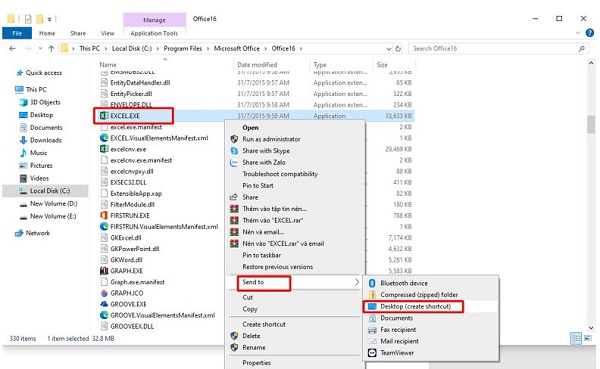
Task: Click the breadcrumb arrow after Microsoft Office
Action: click(266, 49)
